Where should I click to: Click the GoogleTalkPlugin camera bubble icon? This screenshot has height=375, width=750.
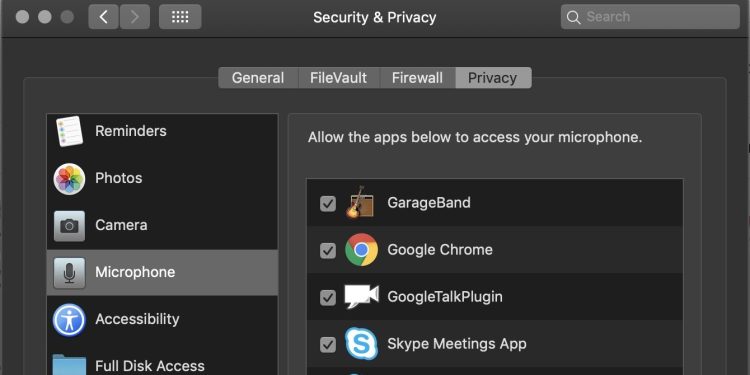361,297
